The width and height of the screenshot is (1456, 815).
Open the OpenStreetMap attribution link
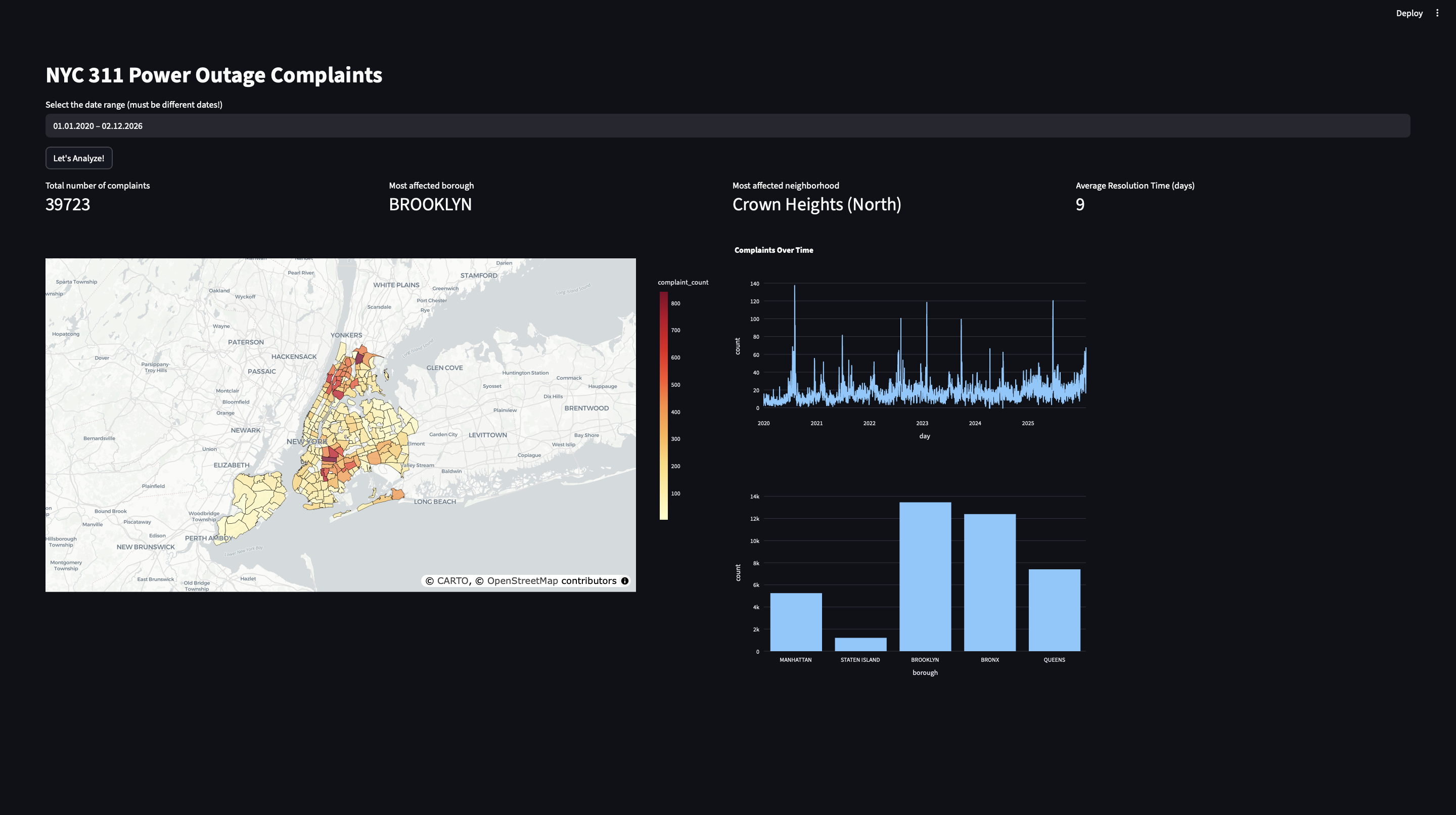522,580
